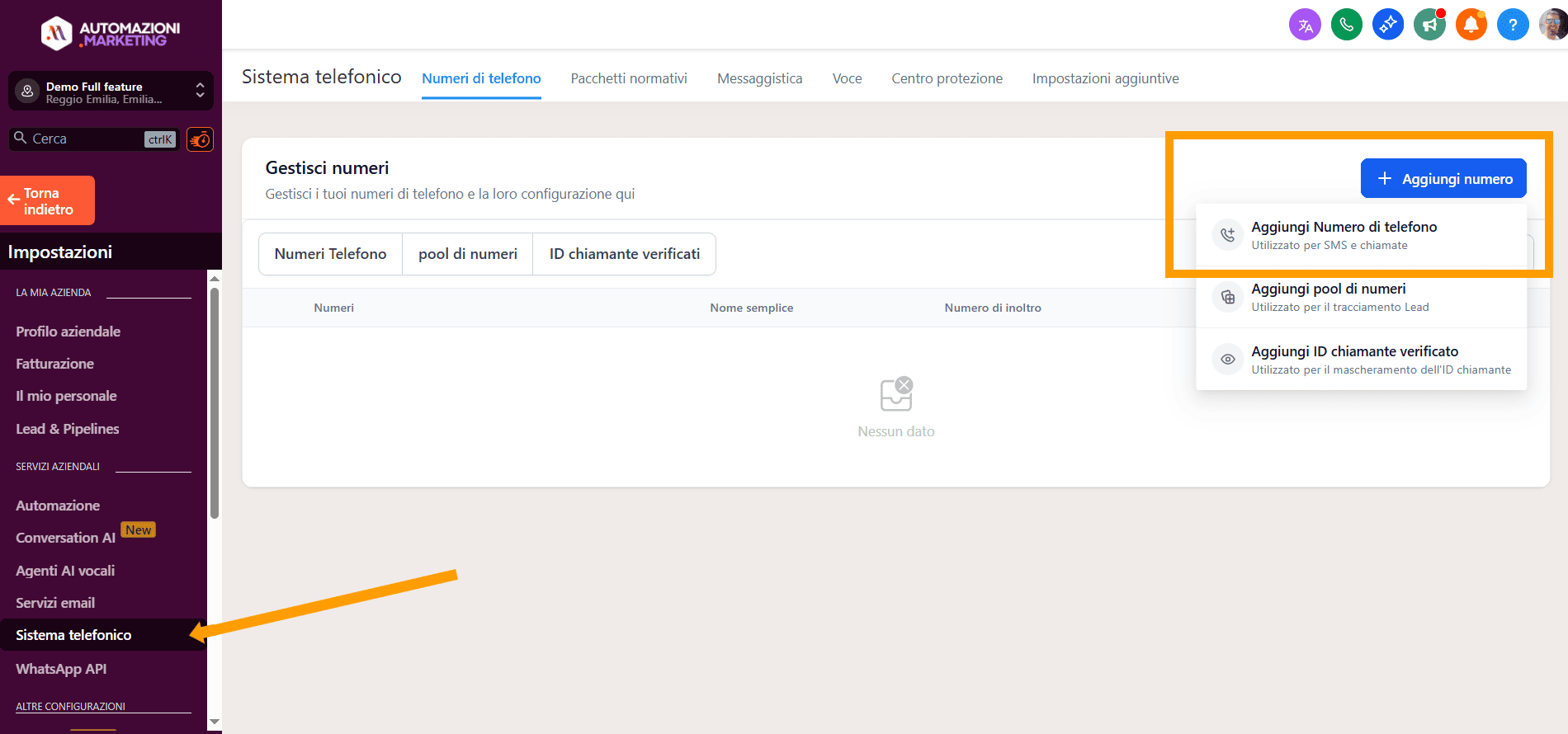Open the help question mark icon
Image resolution: width=1568 pixels, height=734 pixels.
click(1513, 25)
